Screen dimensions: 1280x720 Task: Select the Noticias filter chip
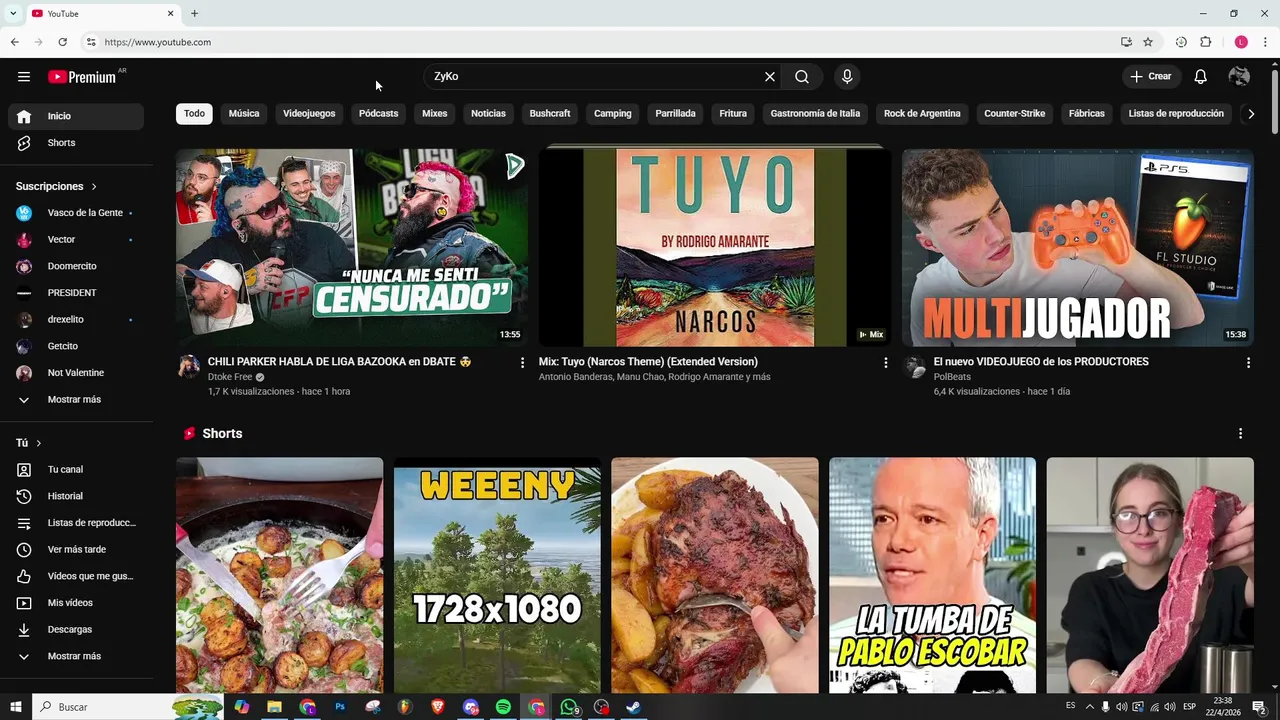(488, 114)
